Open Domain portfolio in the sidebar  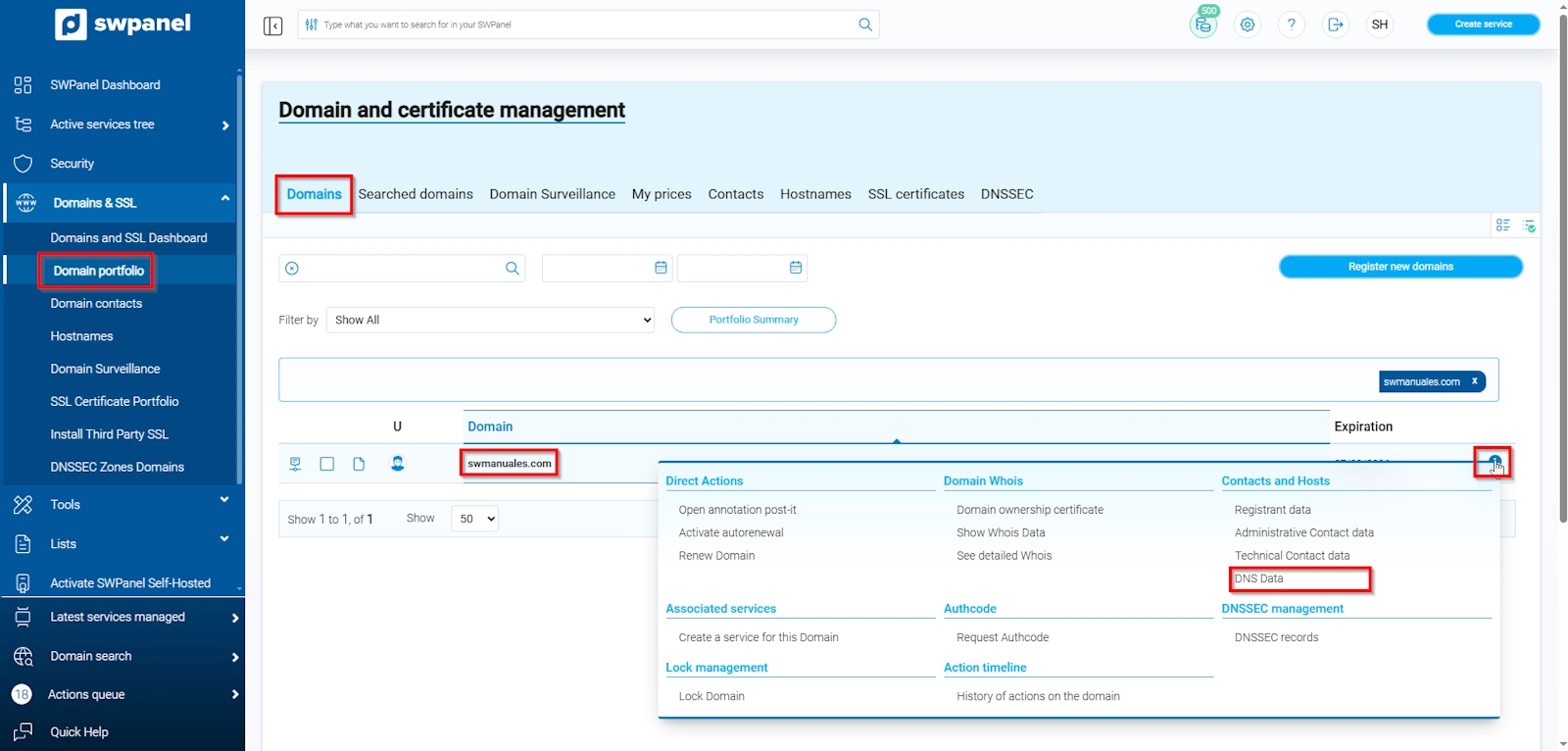(99, 271)
